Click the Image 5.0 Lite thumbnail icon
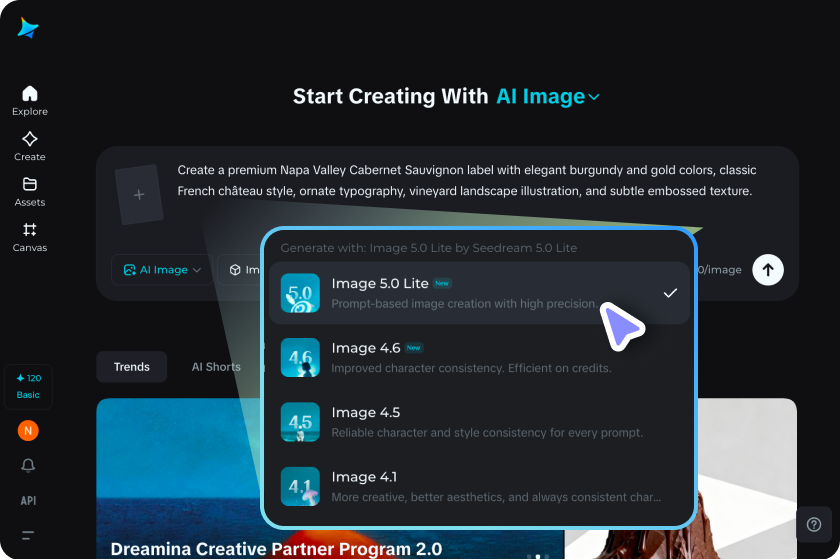 300,293
